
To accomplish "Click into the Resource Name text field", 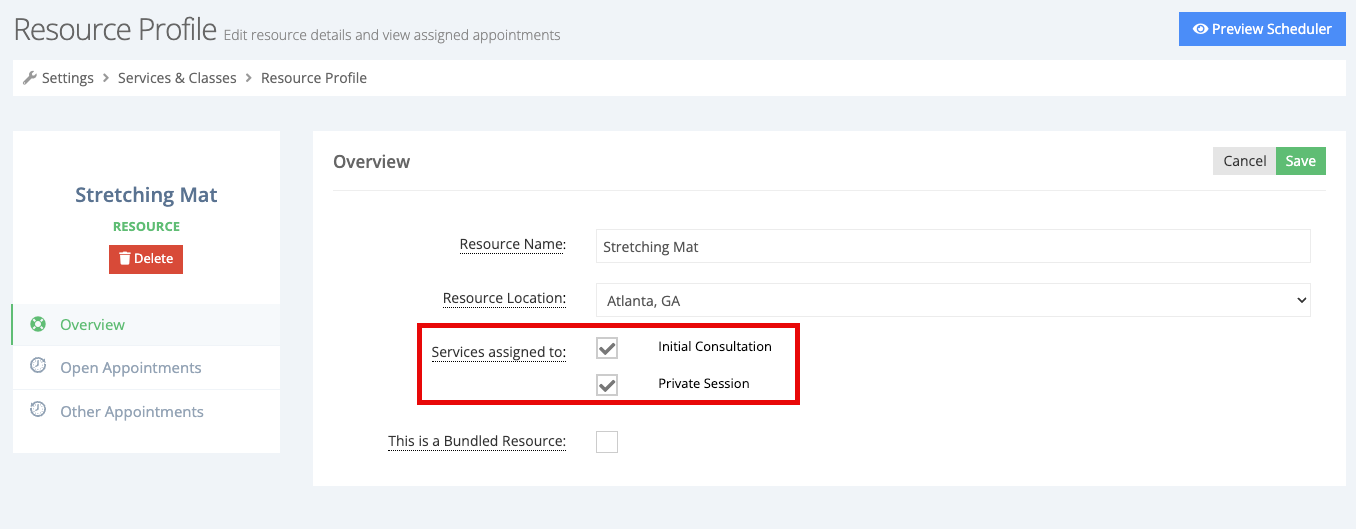I will click(953, 246).
